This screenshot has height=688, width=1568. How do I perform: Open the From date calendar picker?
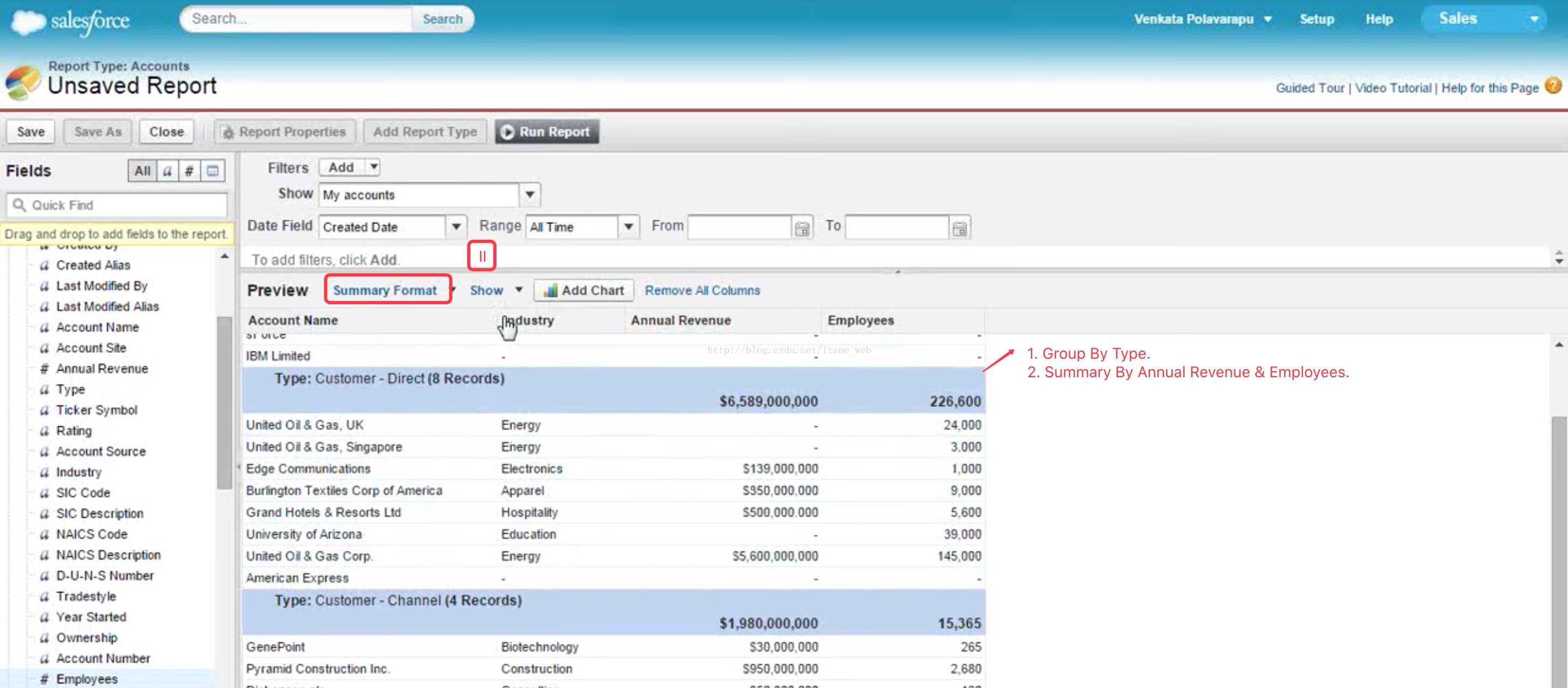pyautogui.click(x=802, y=228)
